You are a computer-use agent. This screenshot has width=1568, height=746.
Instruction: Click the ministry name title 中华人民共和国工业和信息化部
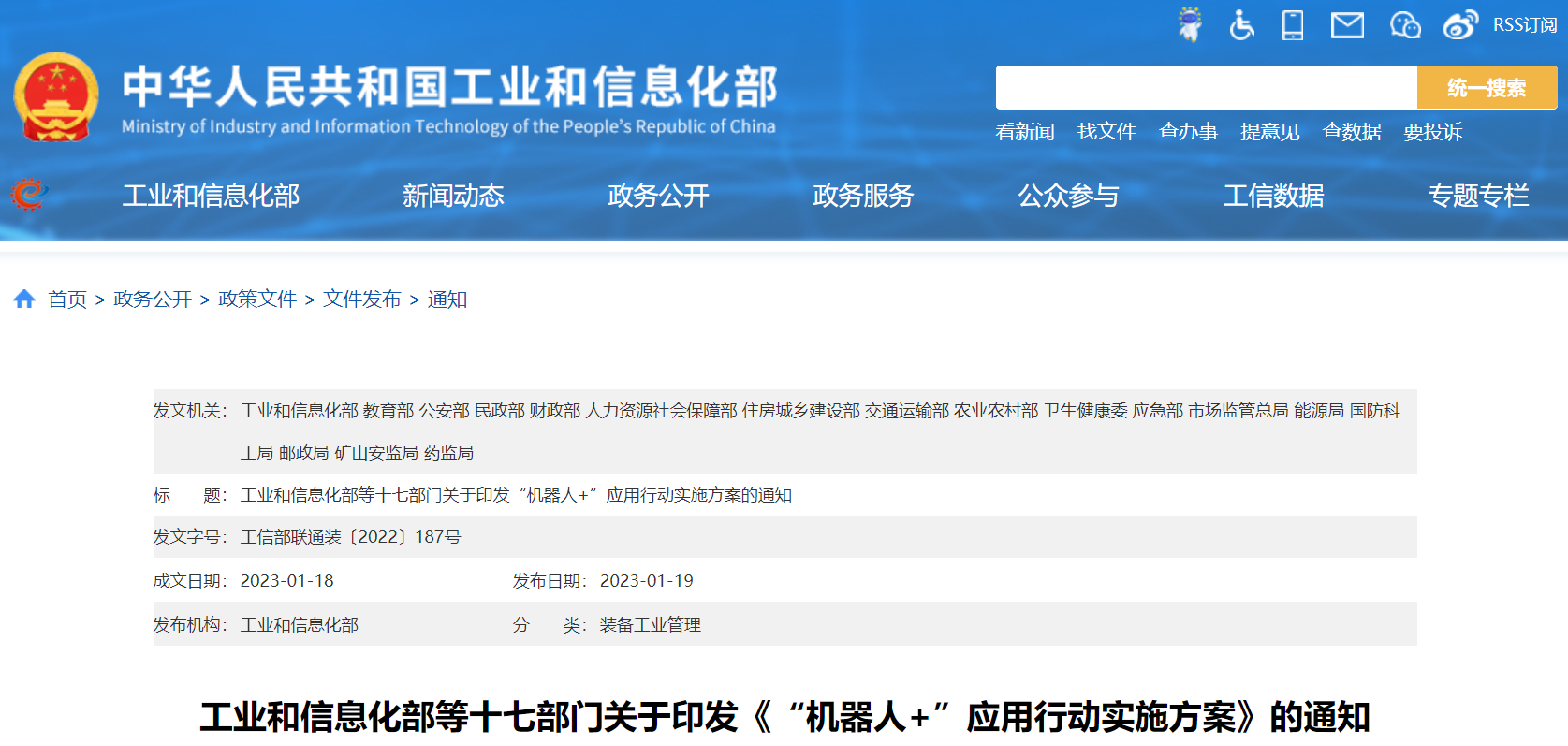(449, 86)
